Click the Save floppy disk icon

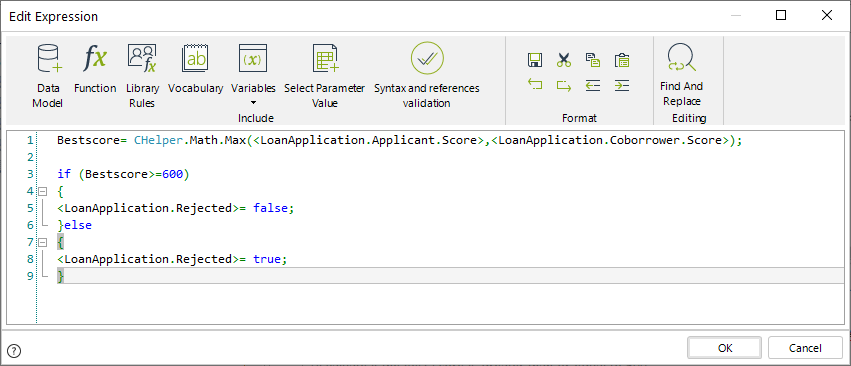tap(535, 60)
